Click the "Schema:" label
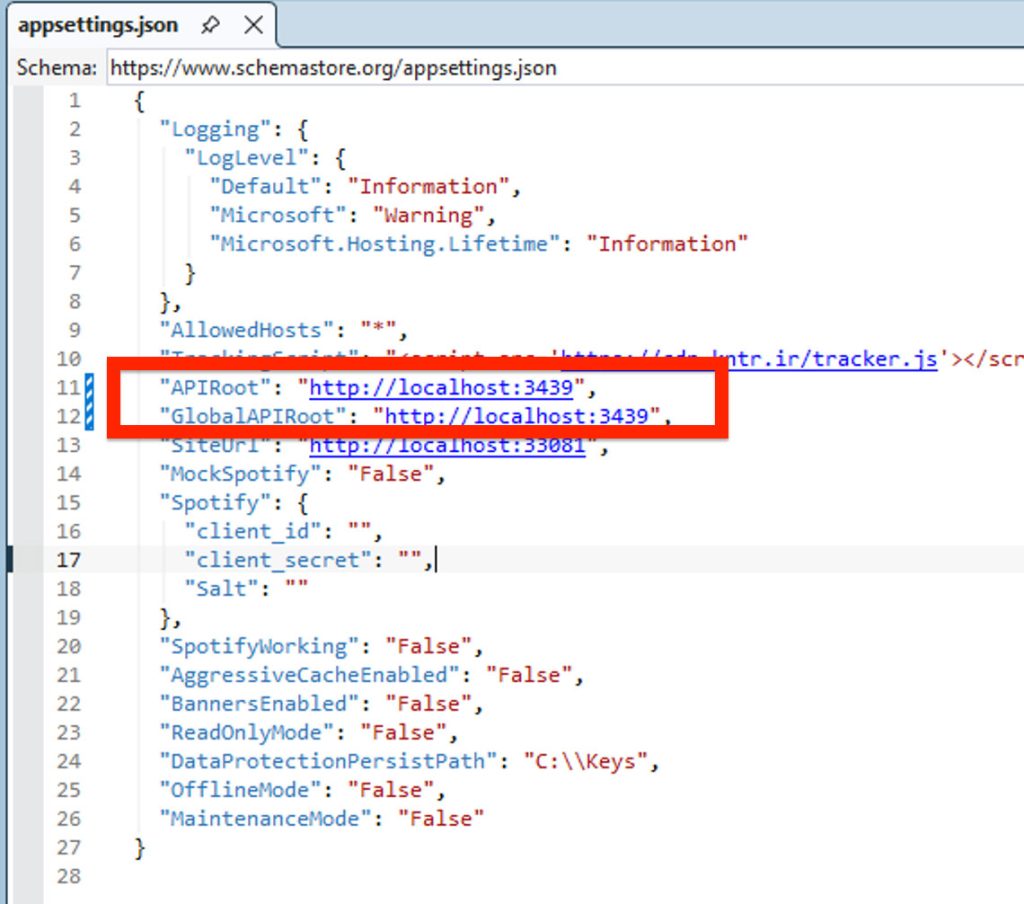Viewport: 1024px width, 904px height. tap(57, 67)
